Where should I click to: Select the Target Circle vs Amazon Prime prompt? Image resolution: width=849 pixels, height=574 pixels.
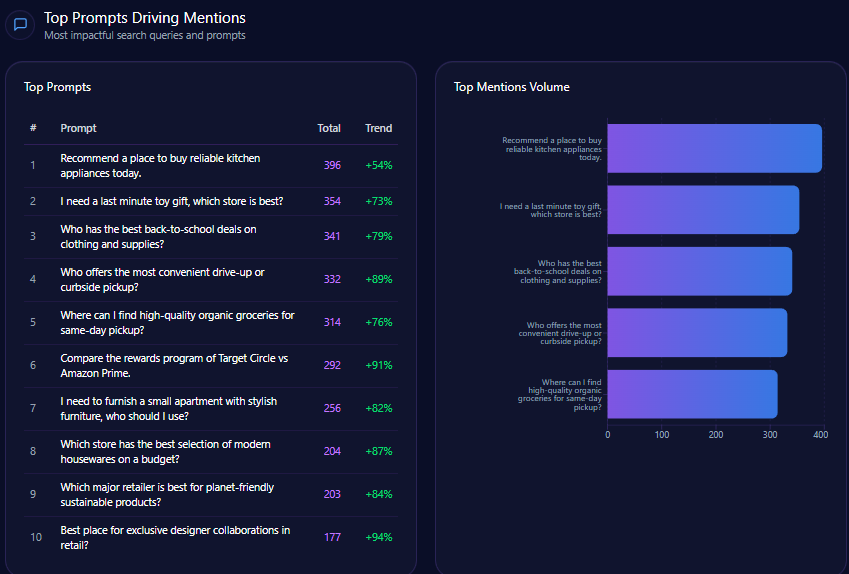click(174, 365)
